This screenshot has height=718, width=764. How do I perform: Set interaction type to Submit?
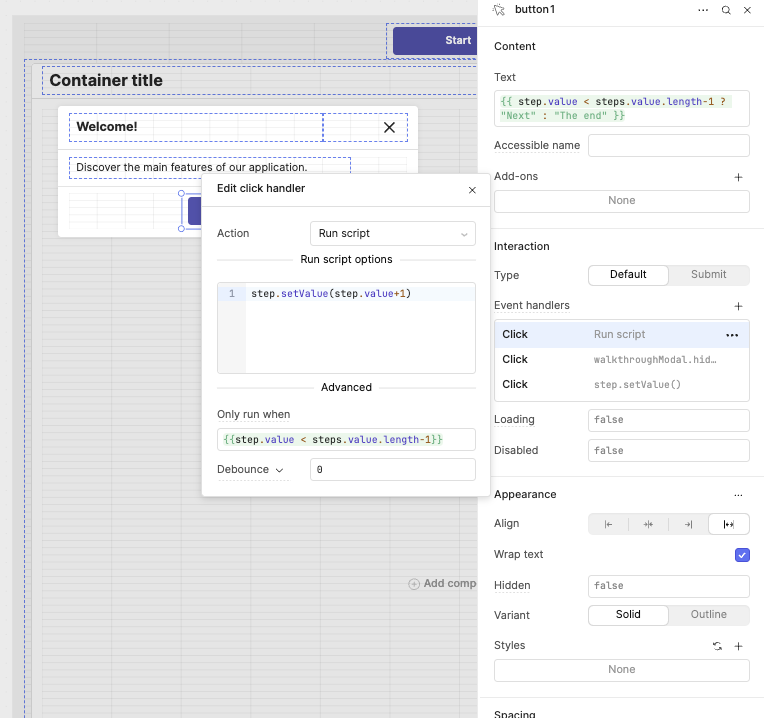(709, 274)
